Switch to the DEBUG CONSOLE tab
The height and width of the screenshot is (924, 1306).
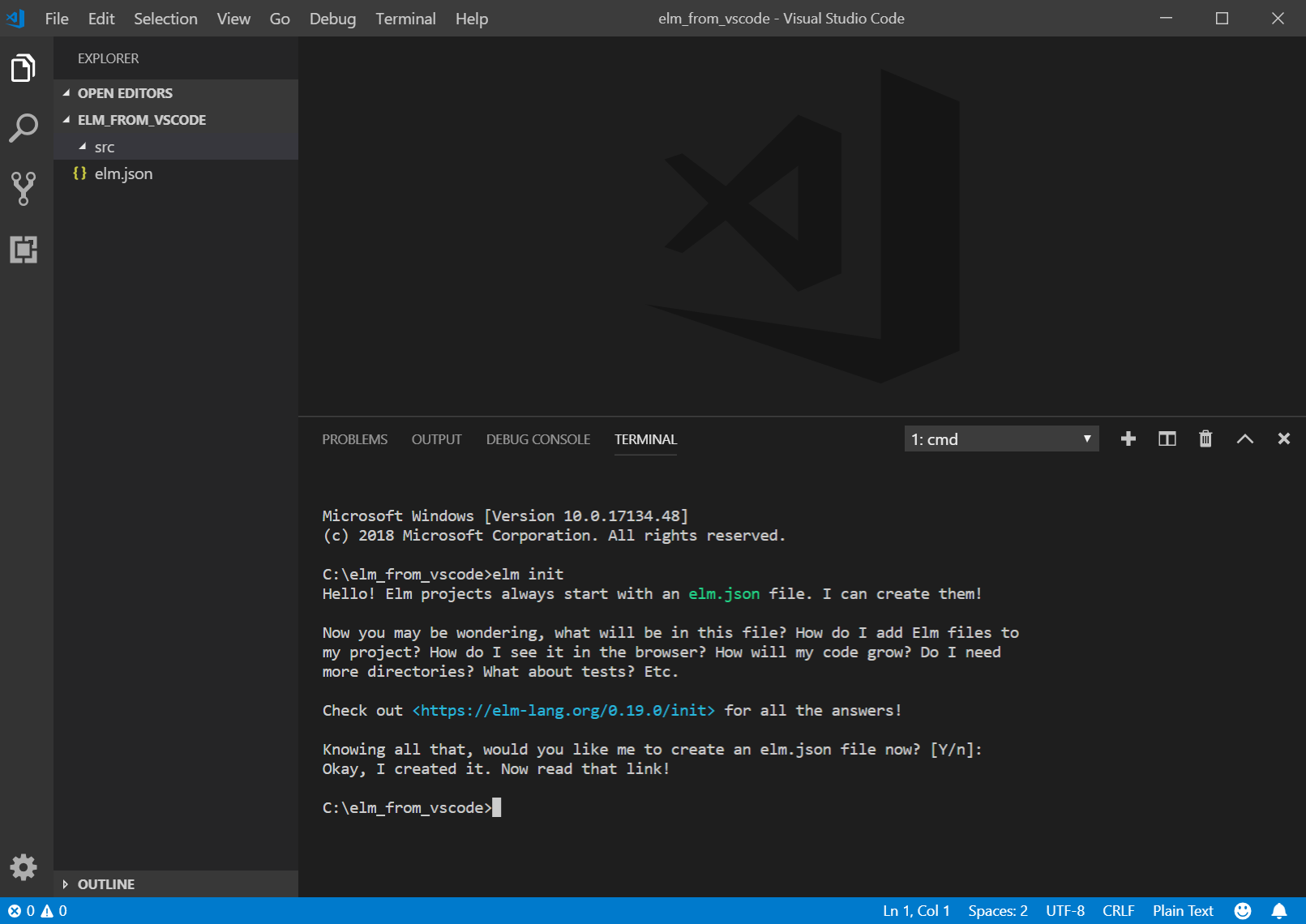click(x=537, y=439)
